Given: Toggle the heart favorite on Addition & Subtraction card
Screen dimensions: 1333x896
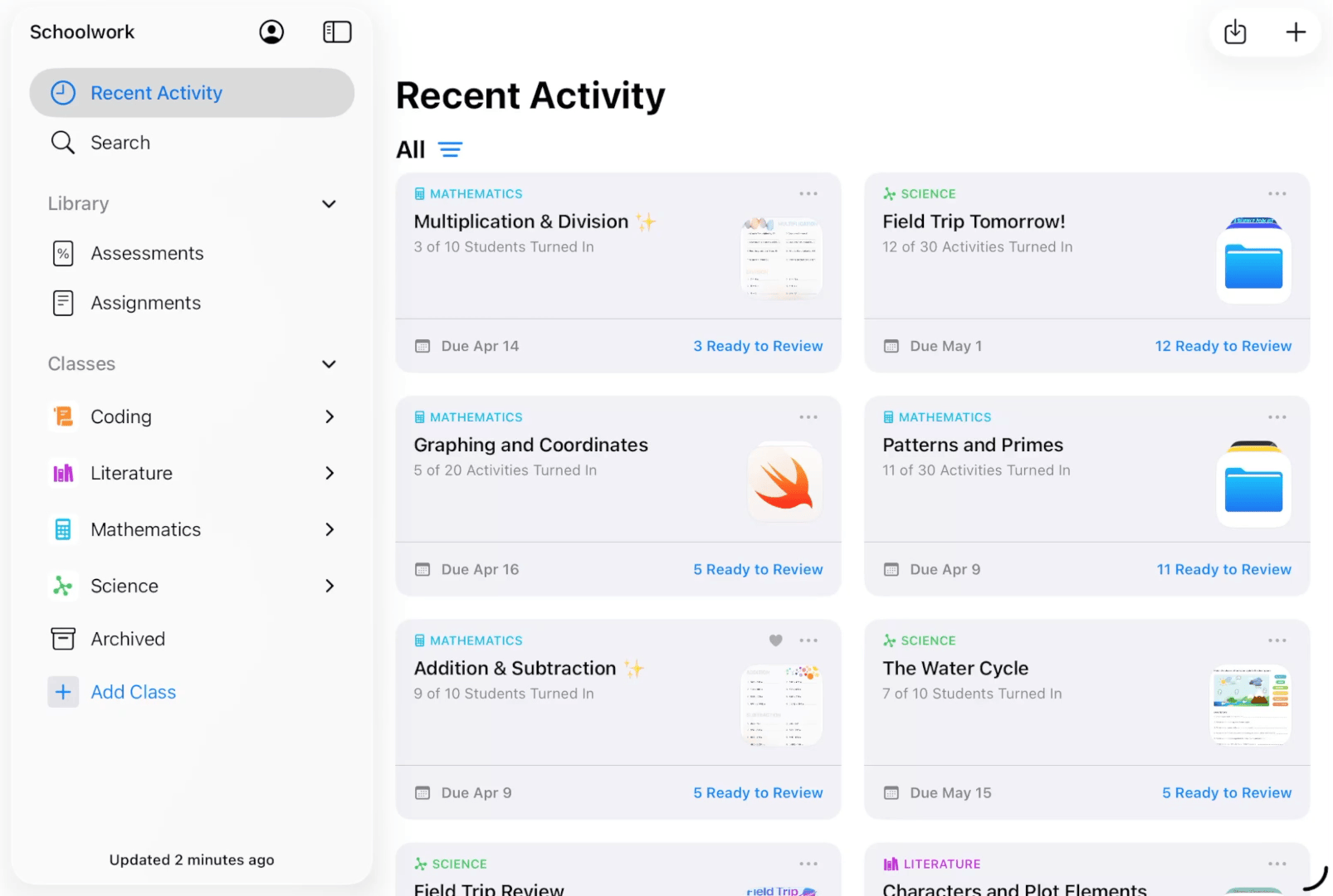Looking at the screenshot, I should tap(775, 640).
